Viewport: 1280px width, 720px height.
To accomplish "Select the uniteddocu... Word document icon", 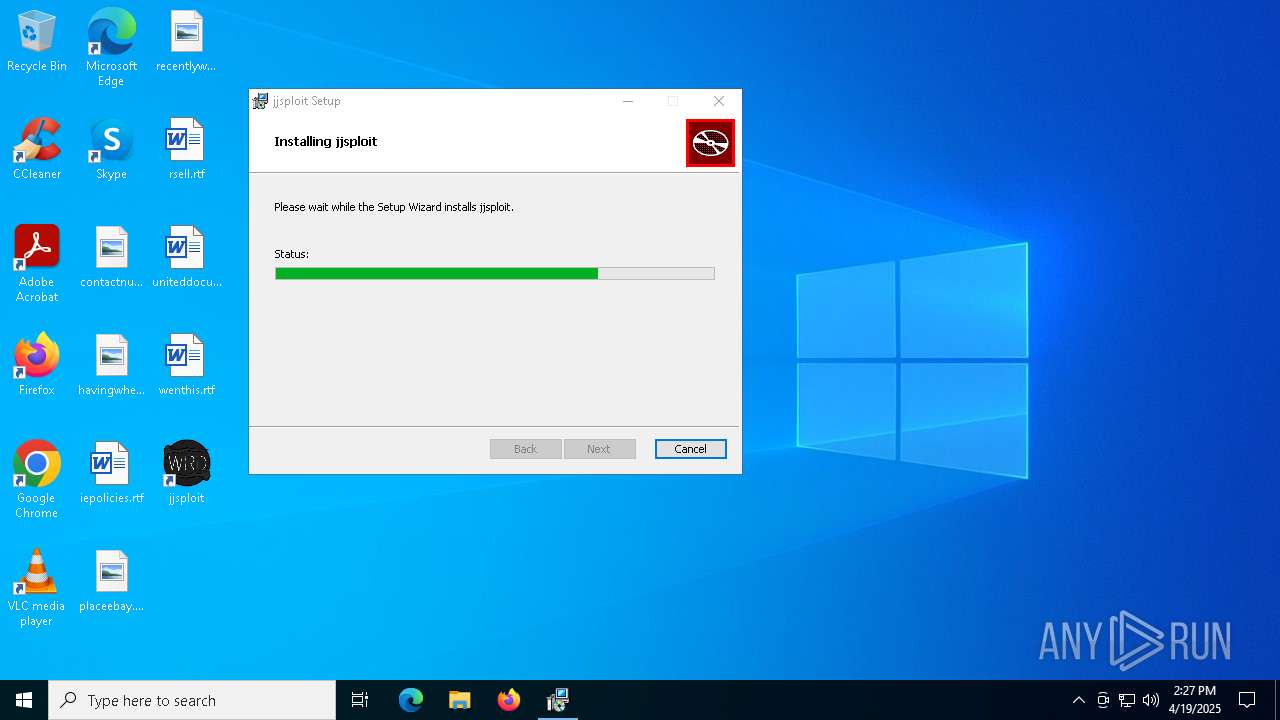I will [186, 257].
